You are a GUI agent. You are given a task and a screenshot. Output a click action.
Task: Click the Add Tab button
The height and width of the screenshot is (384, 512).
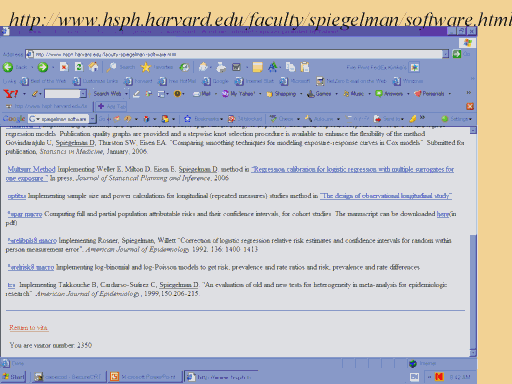(111, 106)
